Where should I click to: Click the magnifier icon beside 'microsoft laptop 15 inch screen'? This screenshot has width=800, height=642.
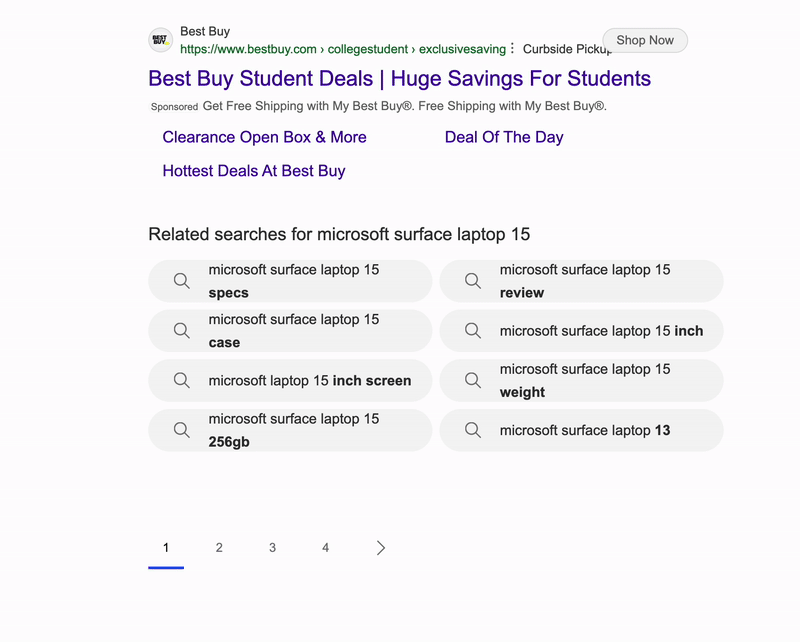(x=181, y=381)
